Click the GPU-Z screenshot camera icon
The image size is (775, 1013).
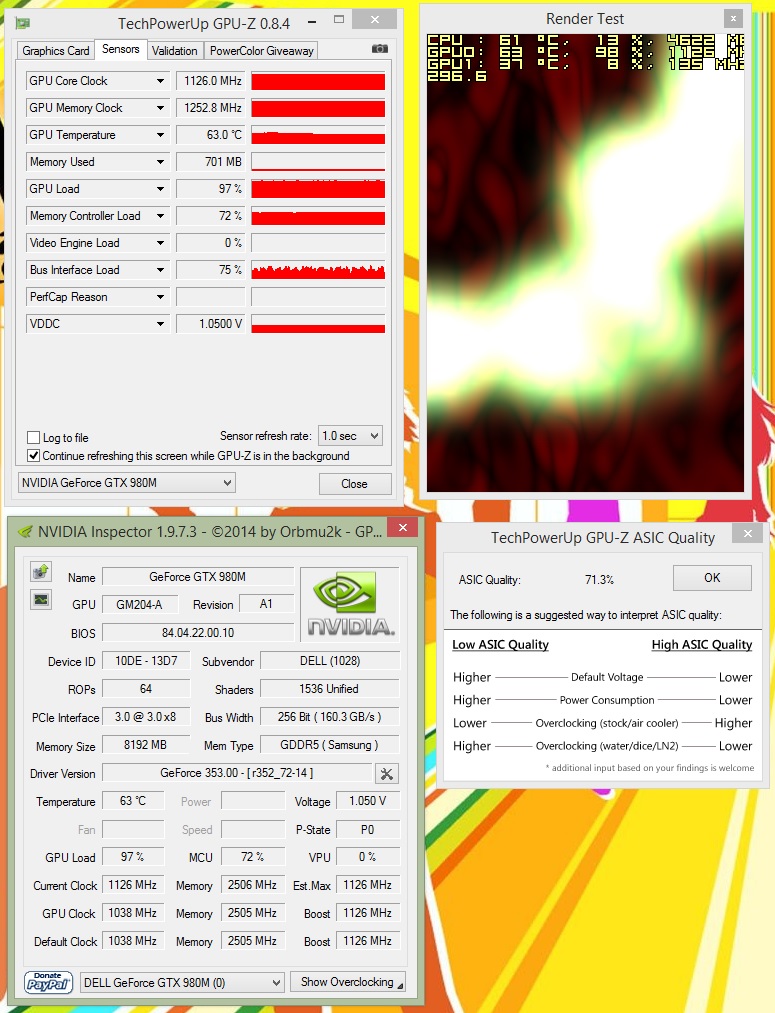click(x=380, y=49)
